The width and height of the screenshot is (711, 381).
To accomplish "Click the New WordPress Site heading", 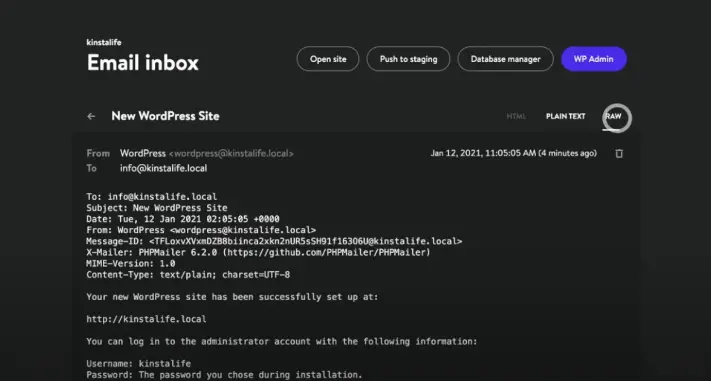I will (x=166, y=116).
